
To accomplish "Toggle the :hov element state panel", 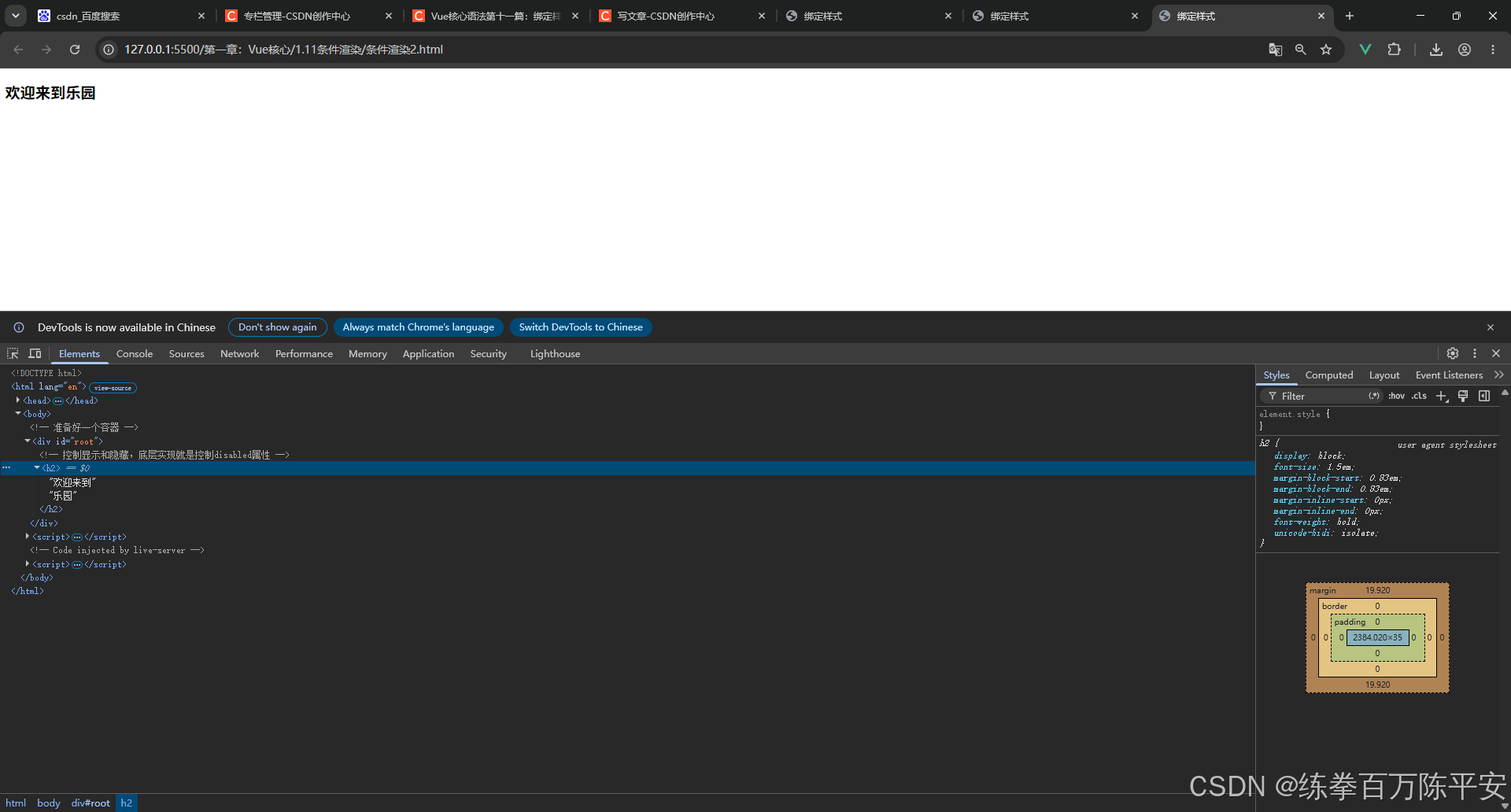I will pyautogui.click(x=1396, y=396).
